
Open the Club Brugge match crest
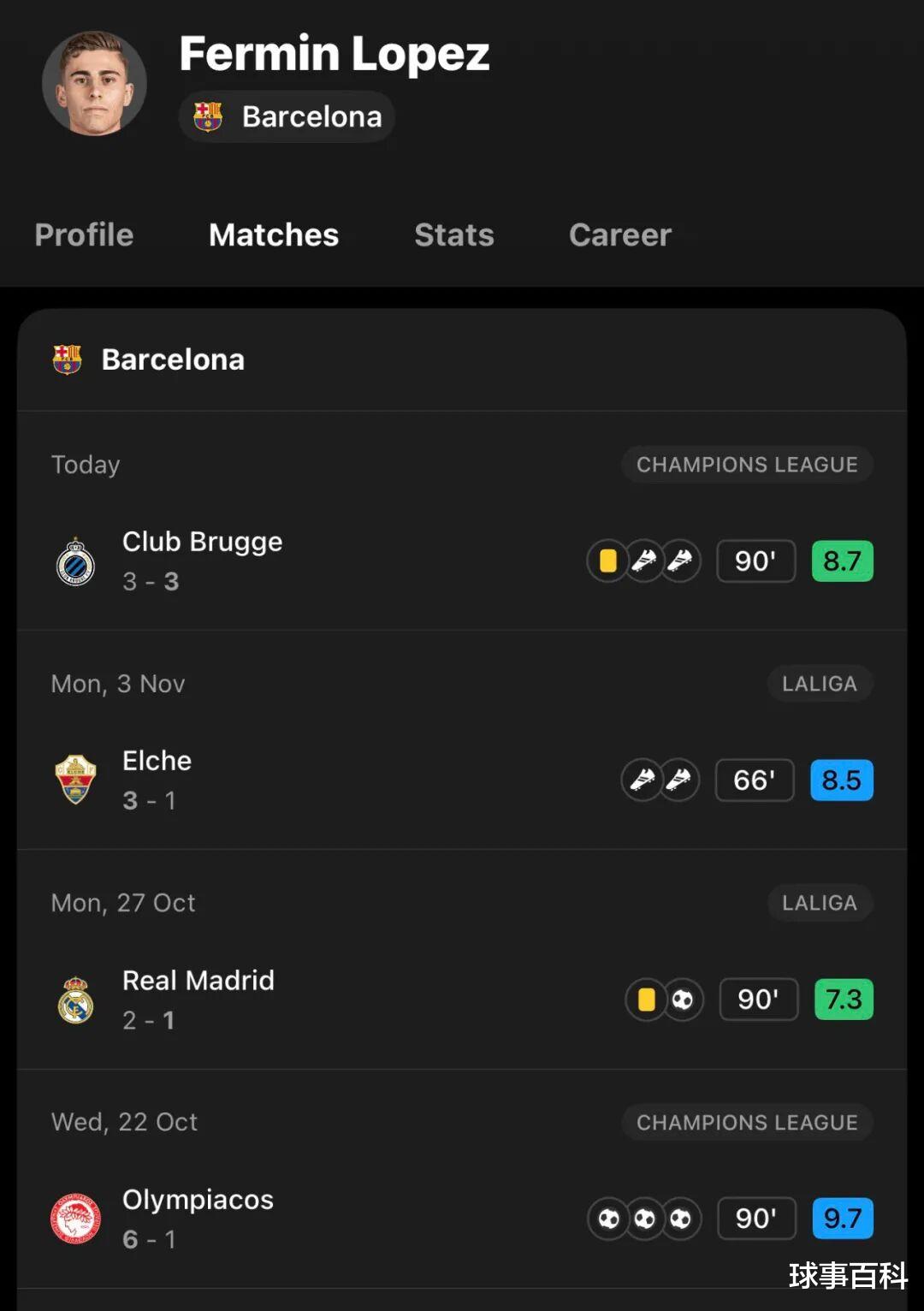tap(75, 561)
